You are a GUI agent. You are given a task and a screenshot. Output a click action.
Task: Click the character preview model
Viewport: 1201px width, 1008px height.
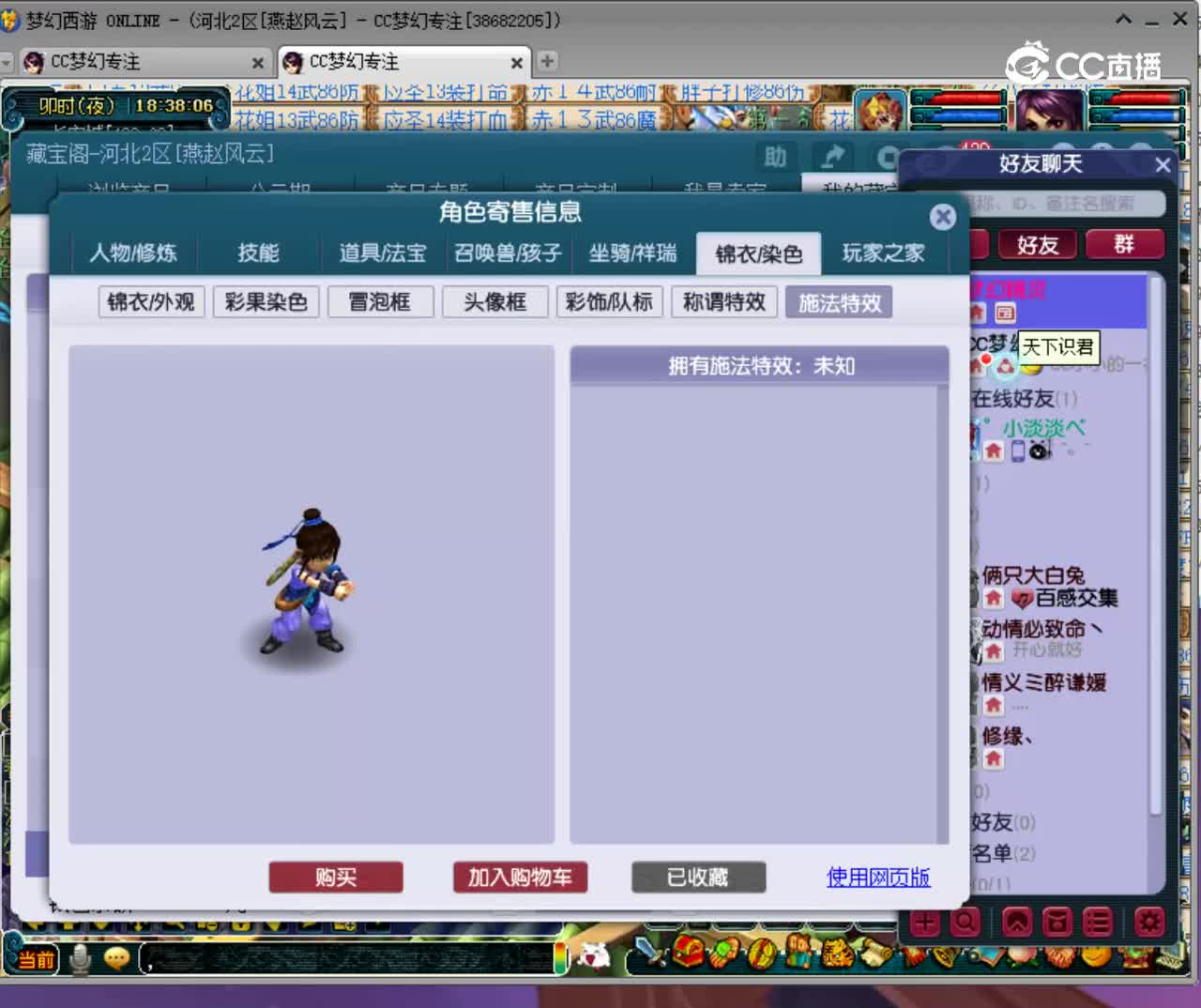coord(306,582)
